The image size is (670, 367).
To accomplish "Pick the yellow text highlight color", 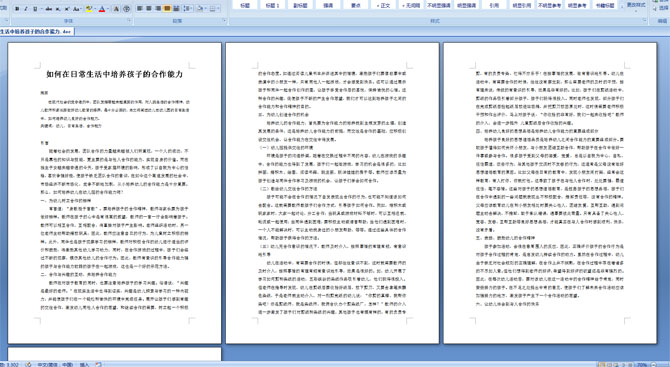I will tap(89, 9).
